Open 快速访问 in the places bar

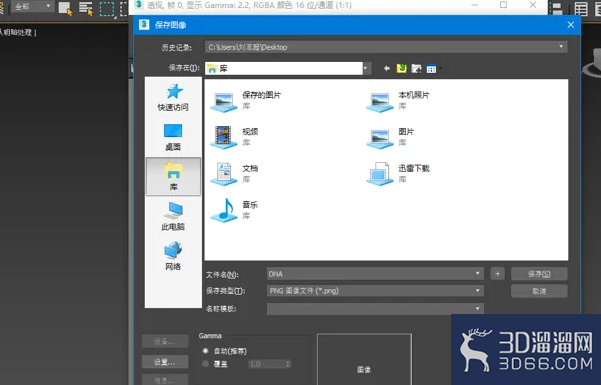click(x=173, y=97)
